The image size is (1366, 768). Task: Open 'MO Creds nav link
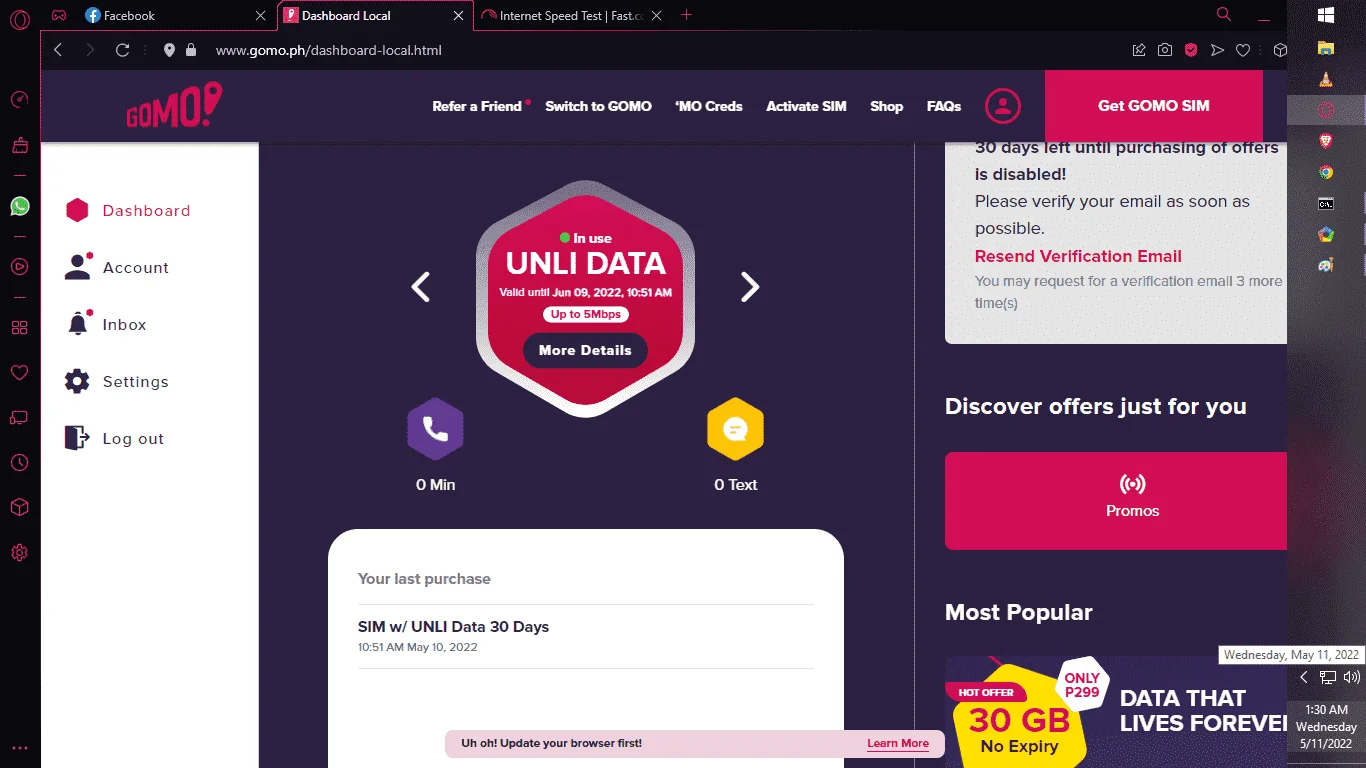[709, 106]
